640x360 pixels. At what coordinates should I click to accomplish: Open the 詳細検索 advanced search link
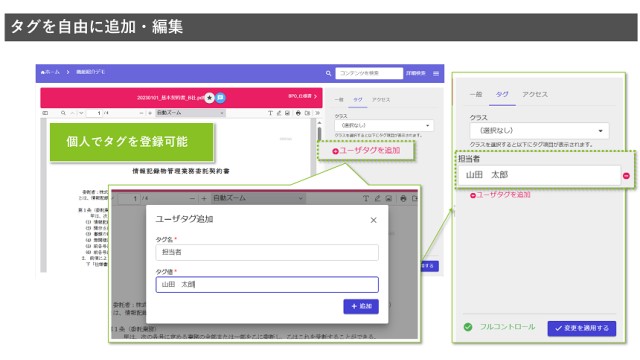(416, 73)
